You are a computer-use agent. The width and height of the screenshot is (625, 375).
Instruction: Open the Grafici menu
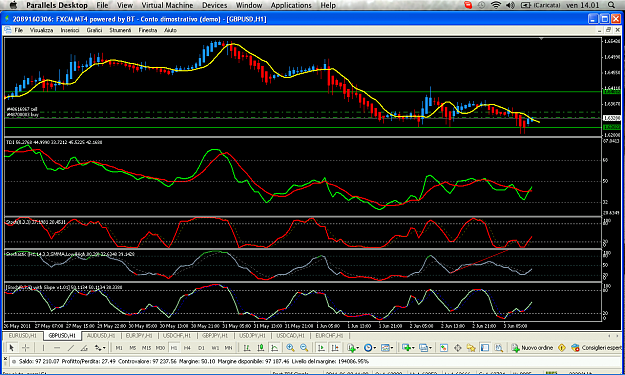coord(94,30)
